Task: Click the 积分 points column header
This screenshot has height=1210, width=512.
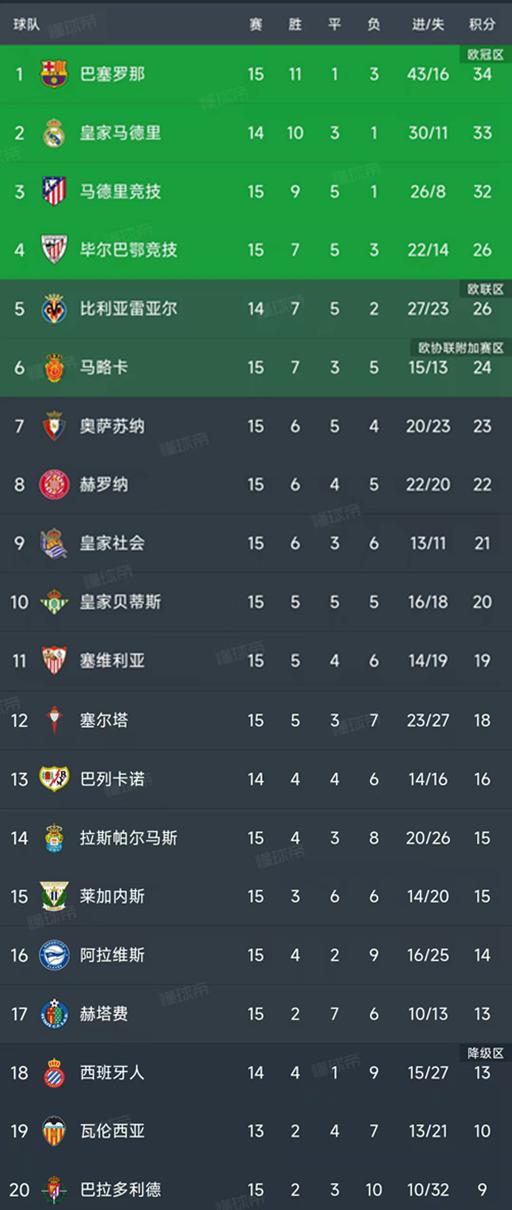Action: [x=482, y=23]
